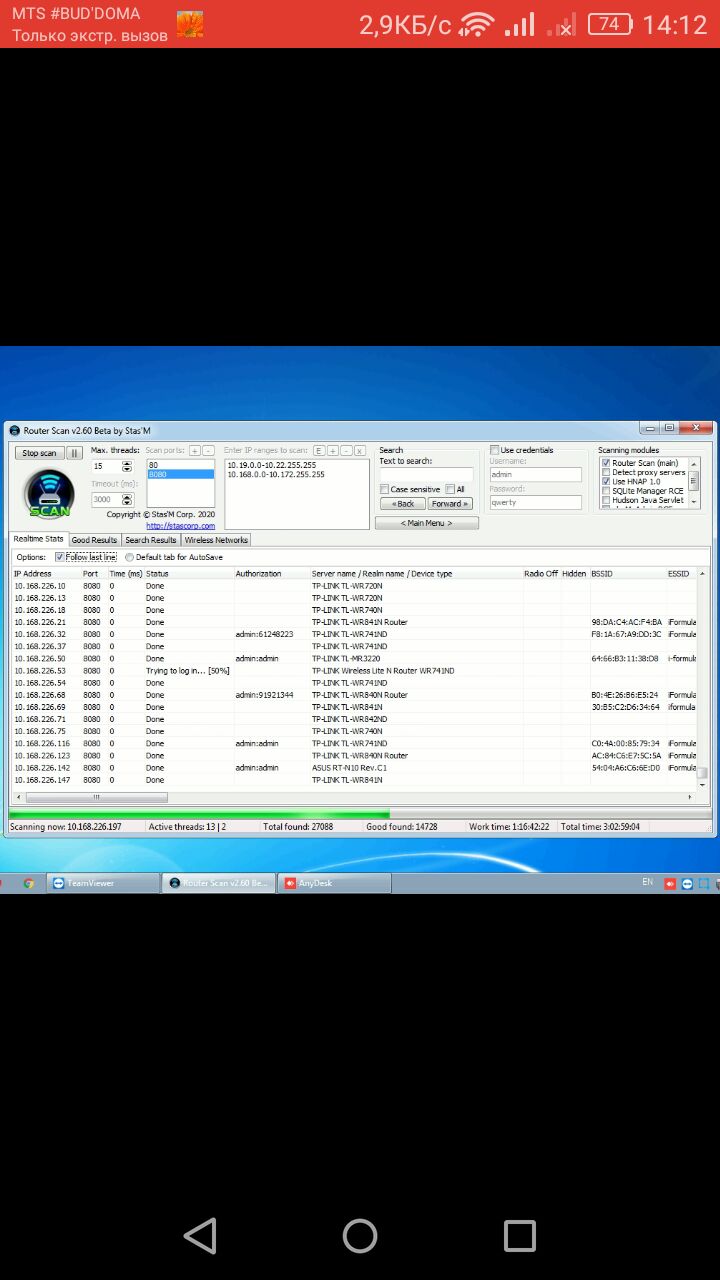Click the admin:61248223 authorization cell
Screen dimensions: 720x1280
(265, 634)
